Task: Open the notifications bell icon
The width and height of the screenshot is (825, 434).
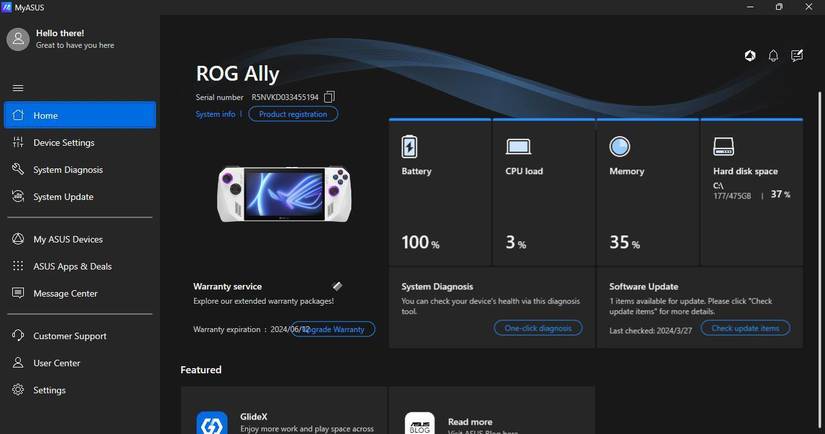Action: (x=773, y=56)
